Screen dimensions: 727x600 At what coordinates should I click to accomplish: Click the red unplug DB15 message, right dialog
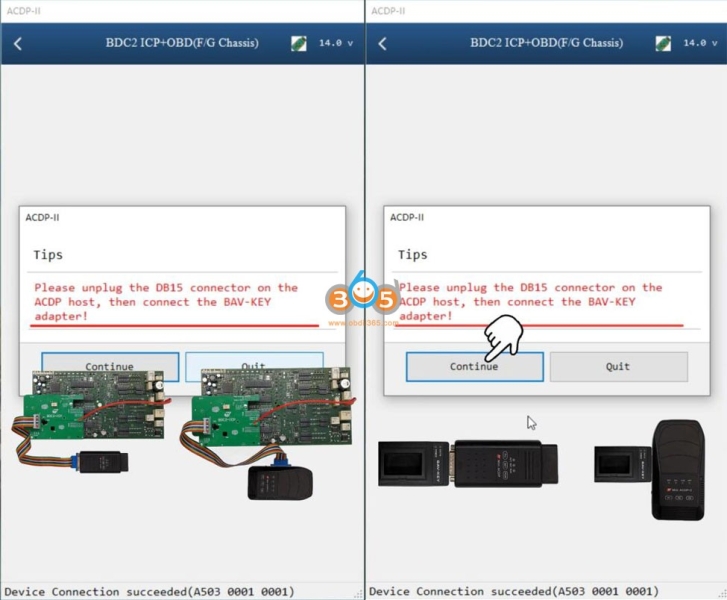coord(530,302)
